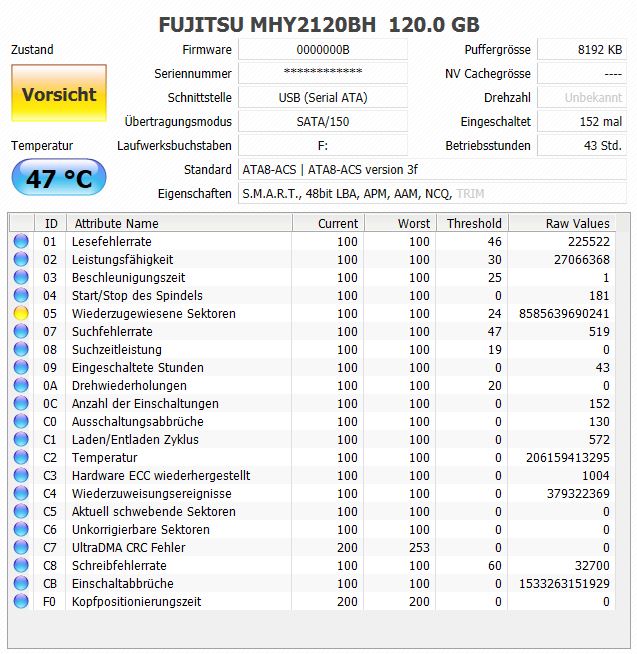Click the blue status icon for Drehwiederholungen
This screenshot has height=654, width=637.
(21, 385)
